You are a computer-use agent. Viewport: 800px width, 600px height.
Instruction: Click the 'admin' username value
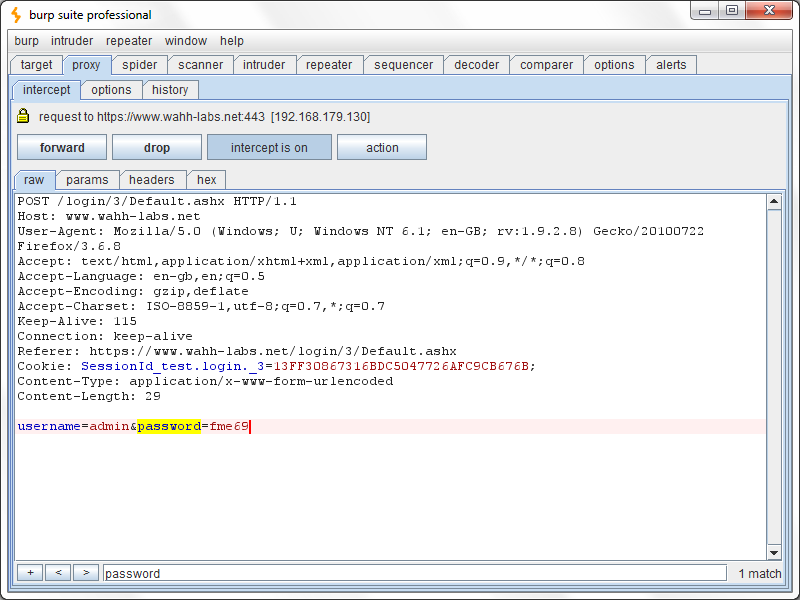(109, 426)
